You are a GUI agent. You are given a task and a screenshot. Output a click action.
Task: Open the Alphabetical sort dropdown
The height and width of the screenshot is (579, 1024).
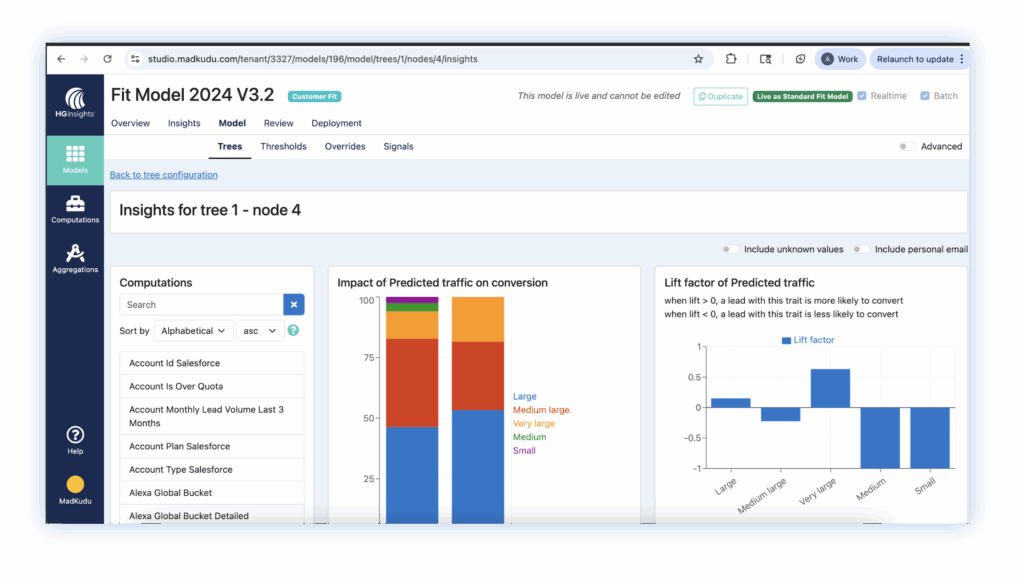[x=194, y=331]
